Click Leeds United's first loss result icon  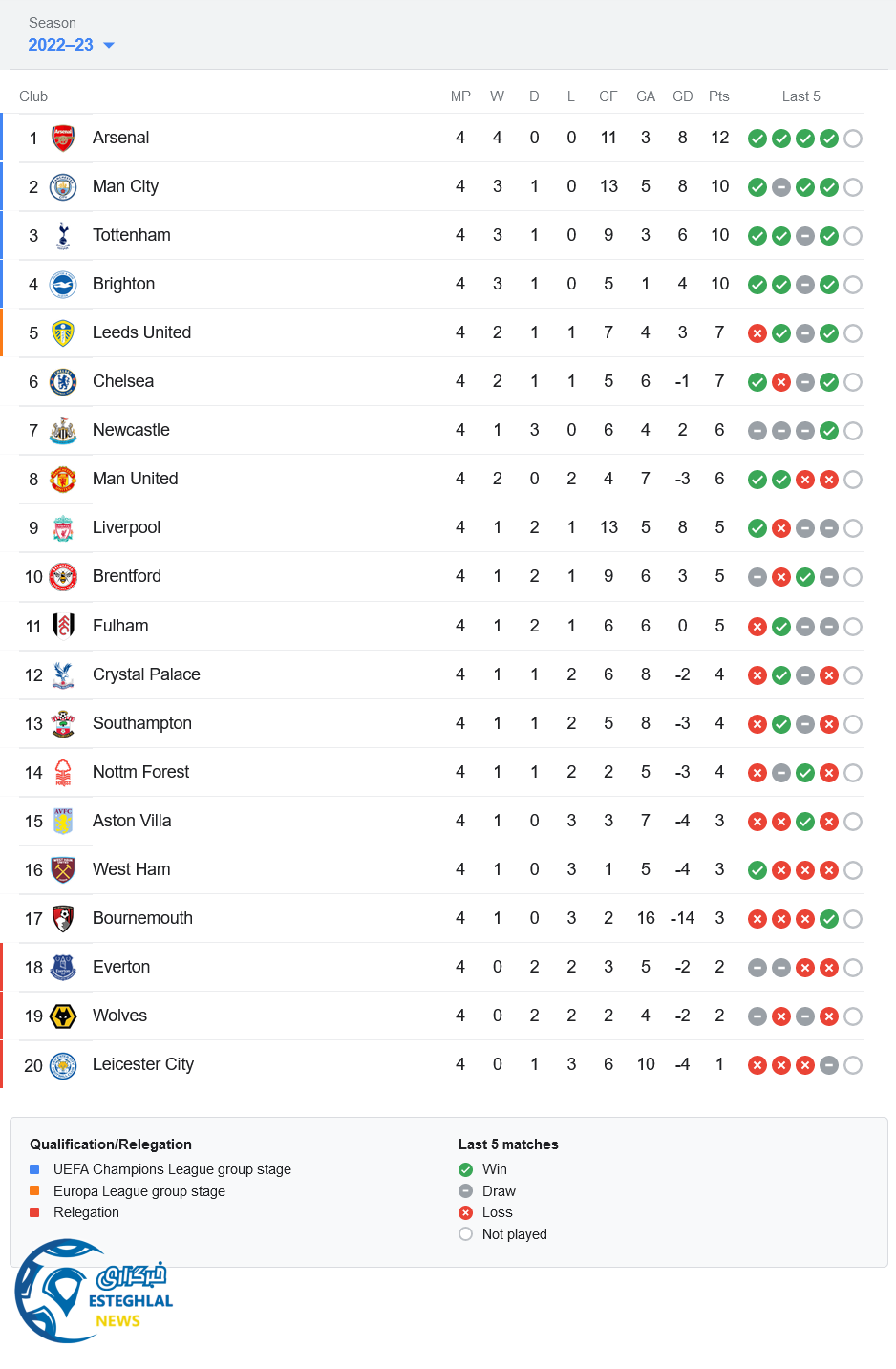[x=757, y=333]
